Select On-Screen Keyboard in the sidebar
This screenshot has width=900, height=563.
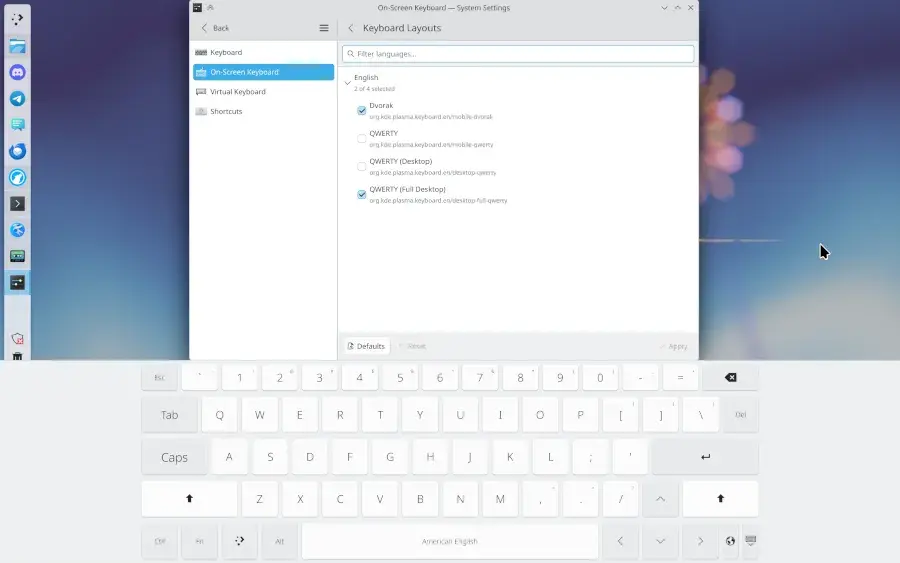tap(263, 72)
